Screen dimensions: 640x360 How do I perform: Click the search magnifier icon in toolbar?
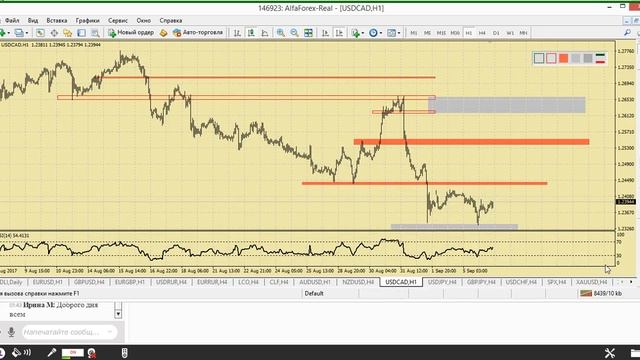[627, 33]
